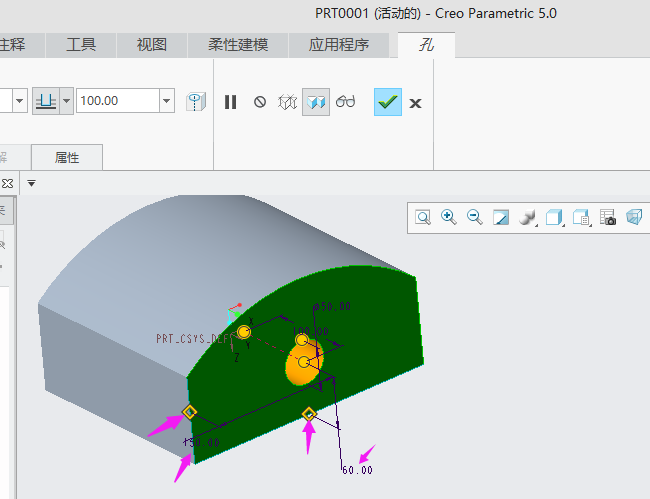
Task: Click the 60.00 offset dimension
Action: [x=357, y=470]
